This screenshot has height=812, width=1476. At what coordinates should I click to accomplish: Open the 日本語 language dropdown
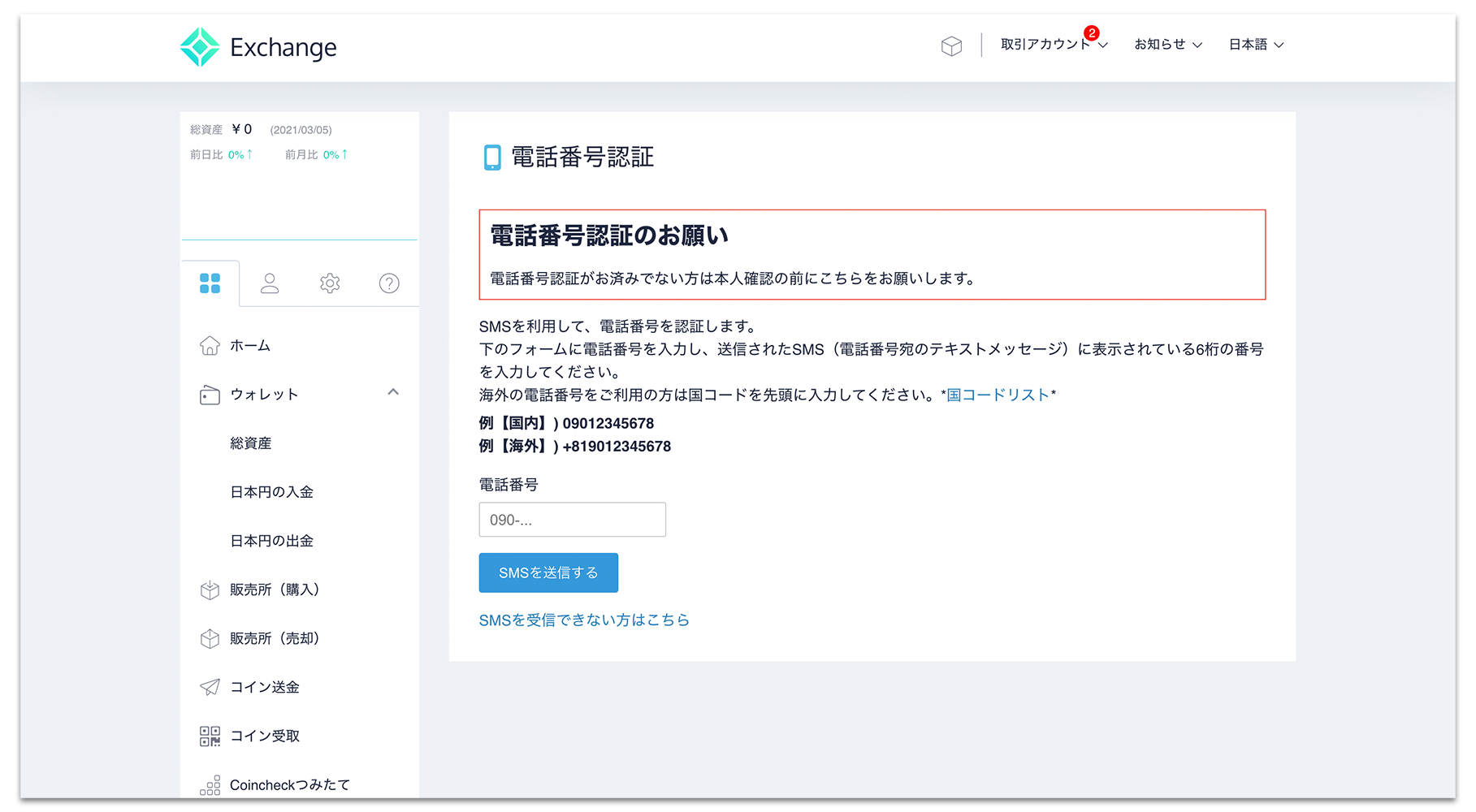coord(1255,44)
